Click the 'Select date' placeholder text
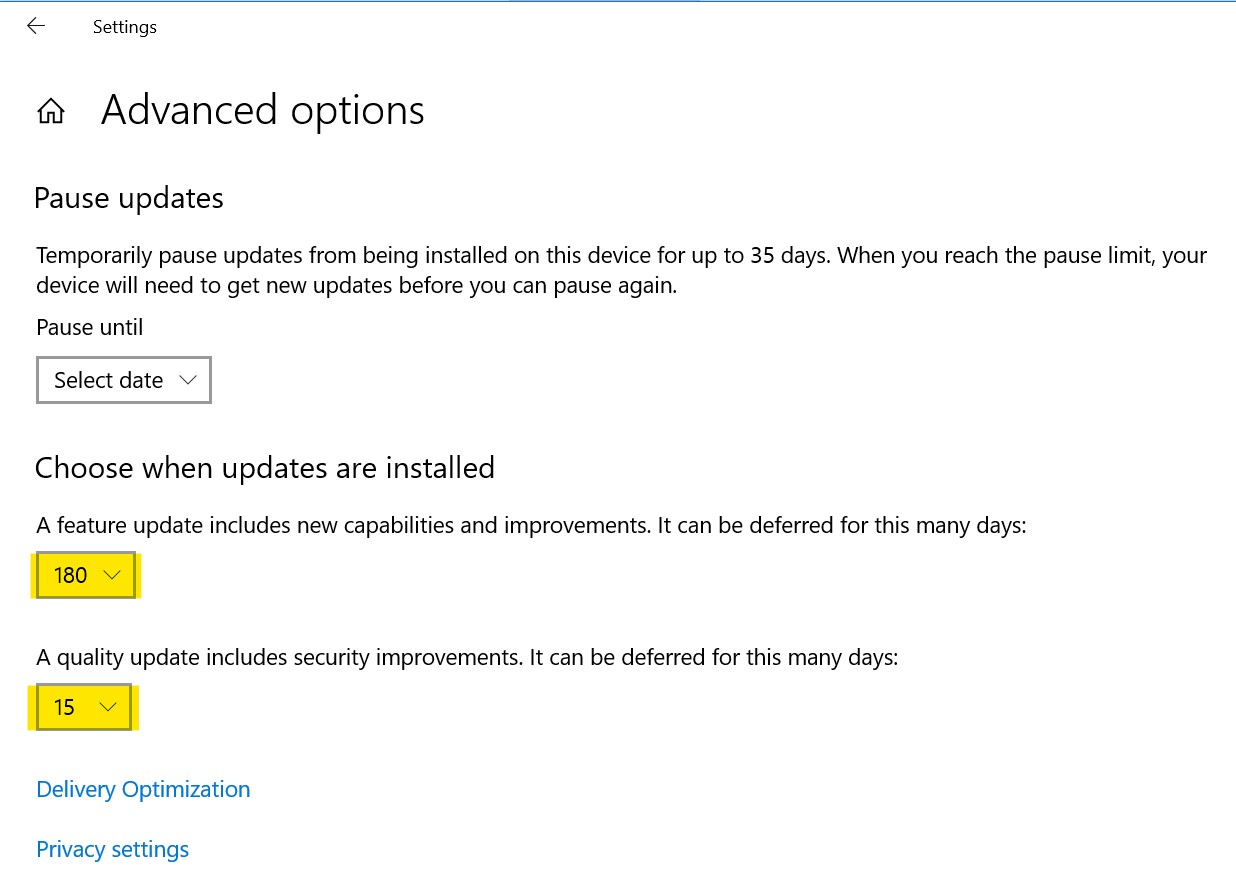 108,380
